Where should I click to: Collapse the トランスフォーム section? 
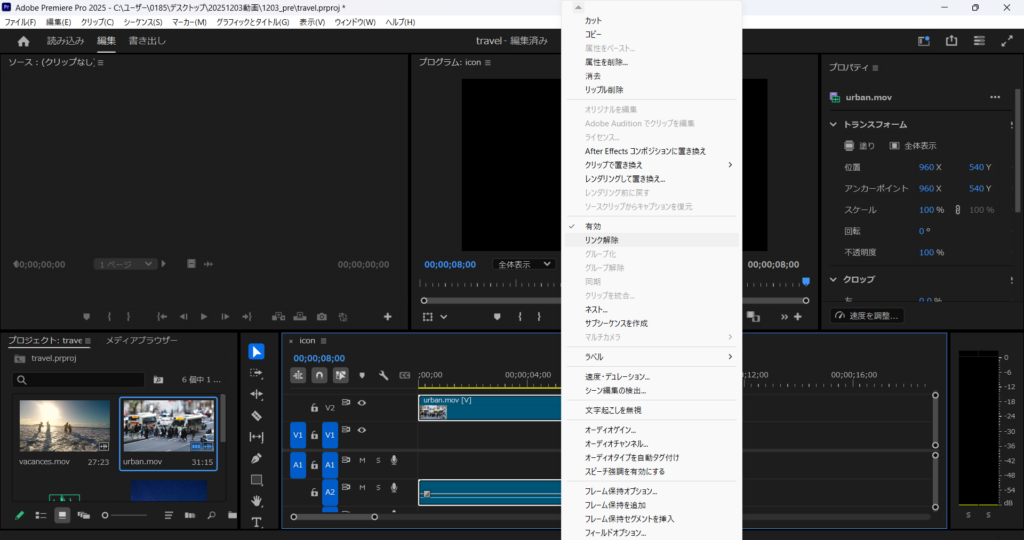[833, 124]
